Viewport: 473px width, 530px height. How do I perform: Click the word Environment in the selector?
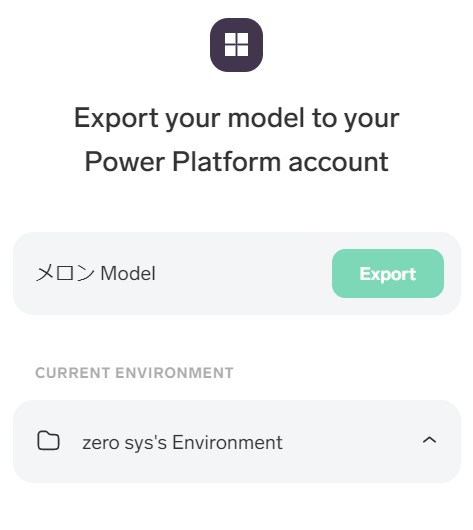tap(228, 442)
